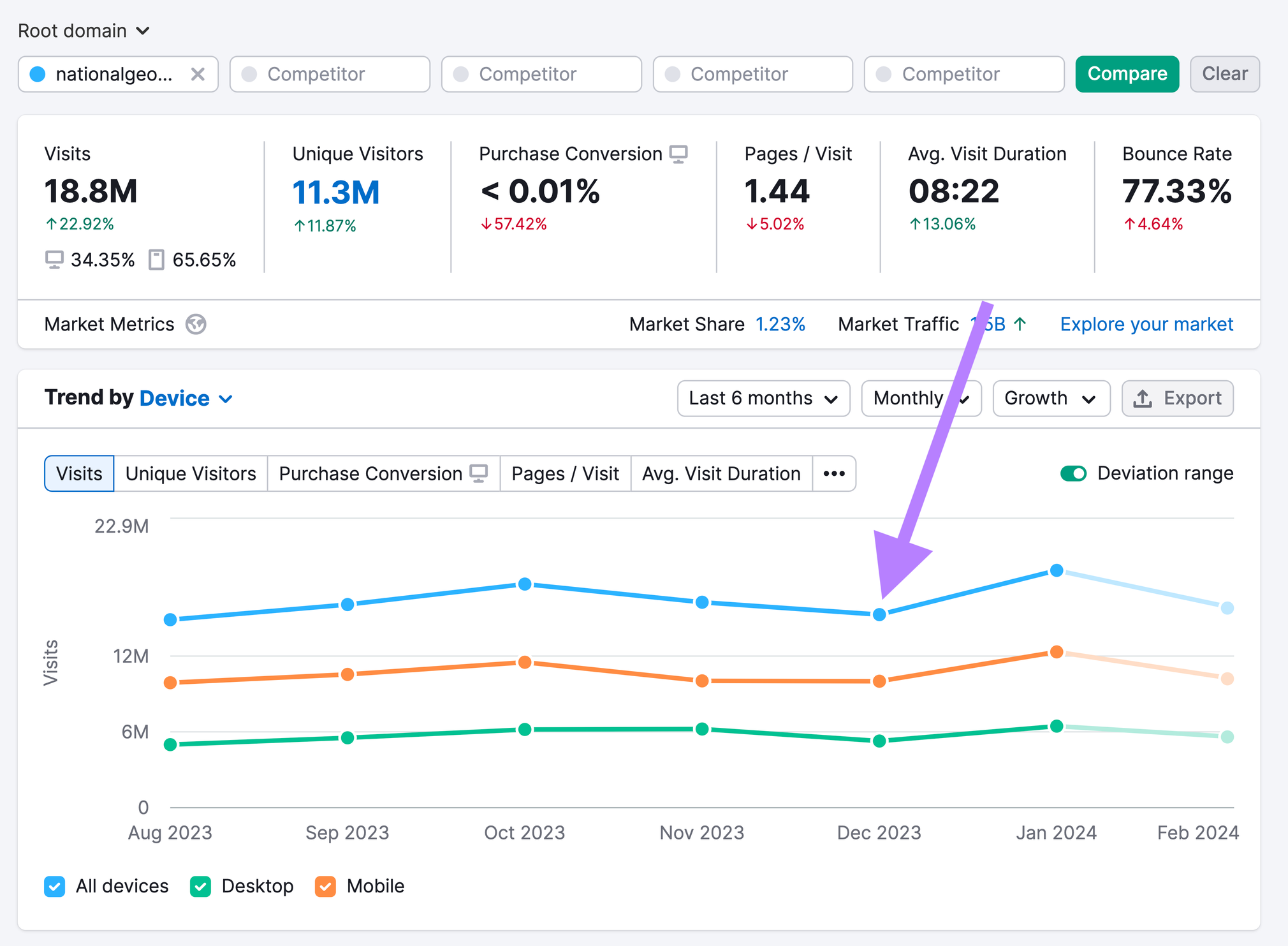This screenshot has width=1288, height=946.
Task: Click the mobile share icon showing 65.65%
Action: click(156, 260)
